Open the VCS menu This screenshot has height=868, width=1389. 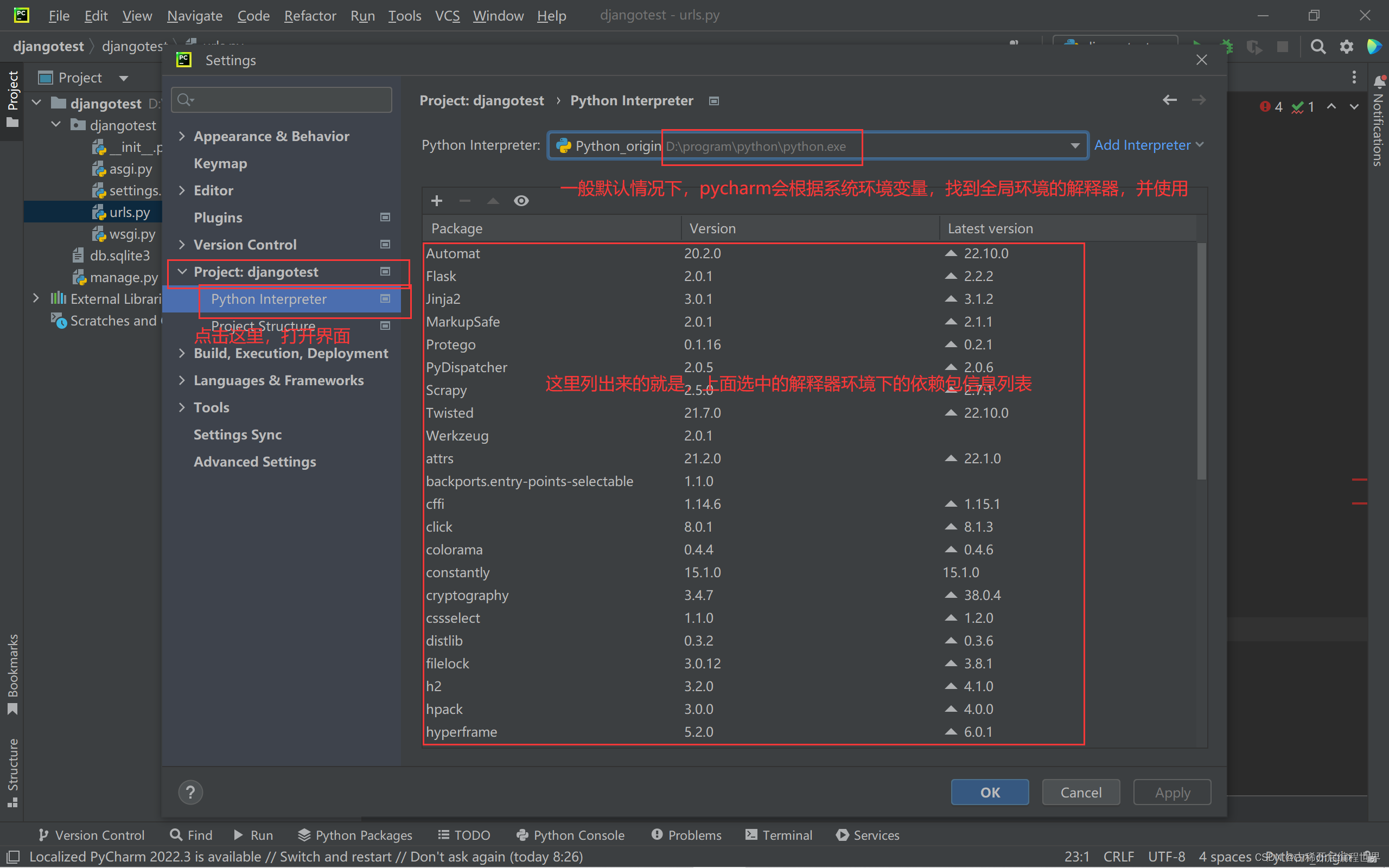[447, 16]
